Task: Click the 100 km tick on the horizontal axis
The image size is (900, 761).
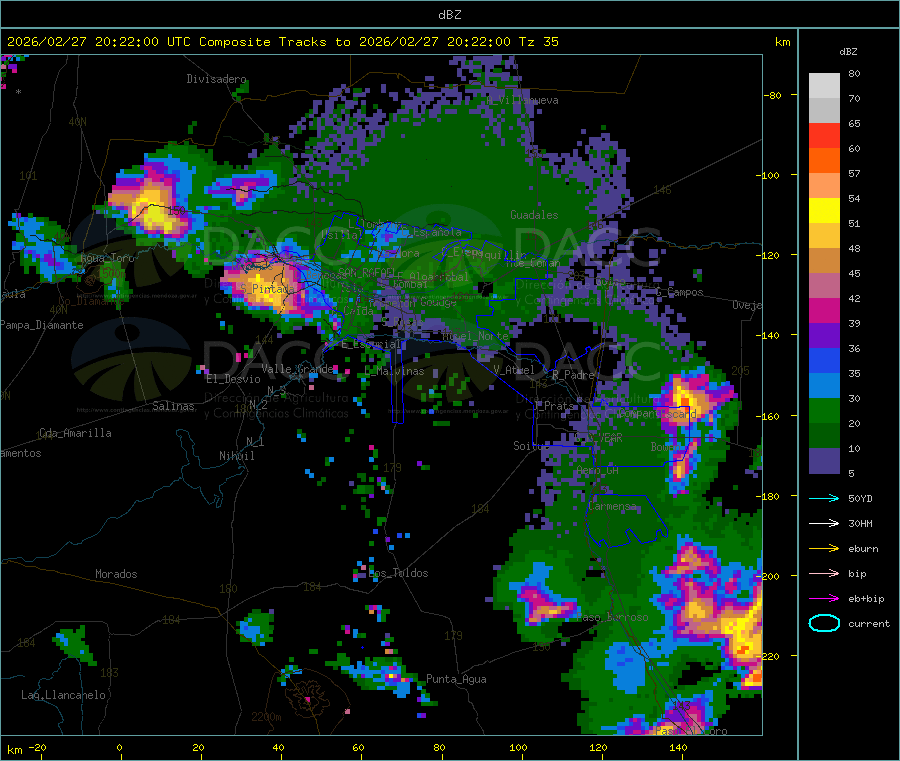Action: coord(518,747)
